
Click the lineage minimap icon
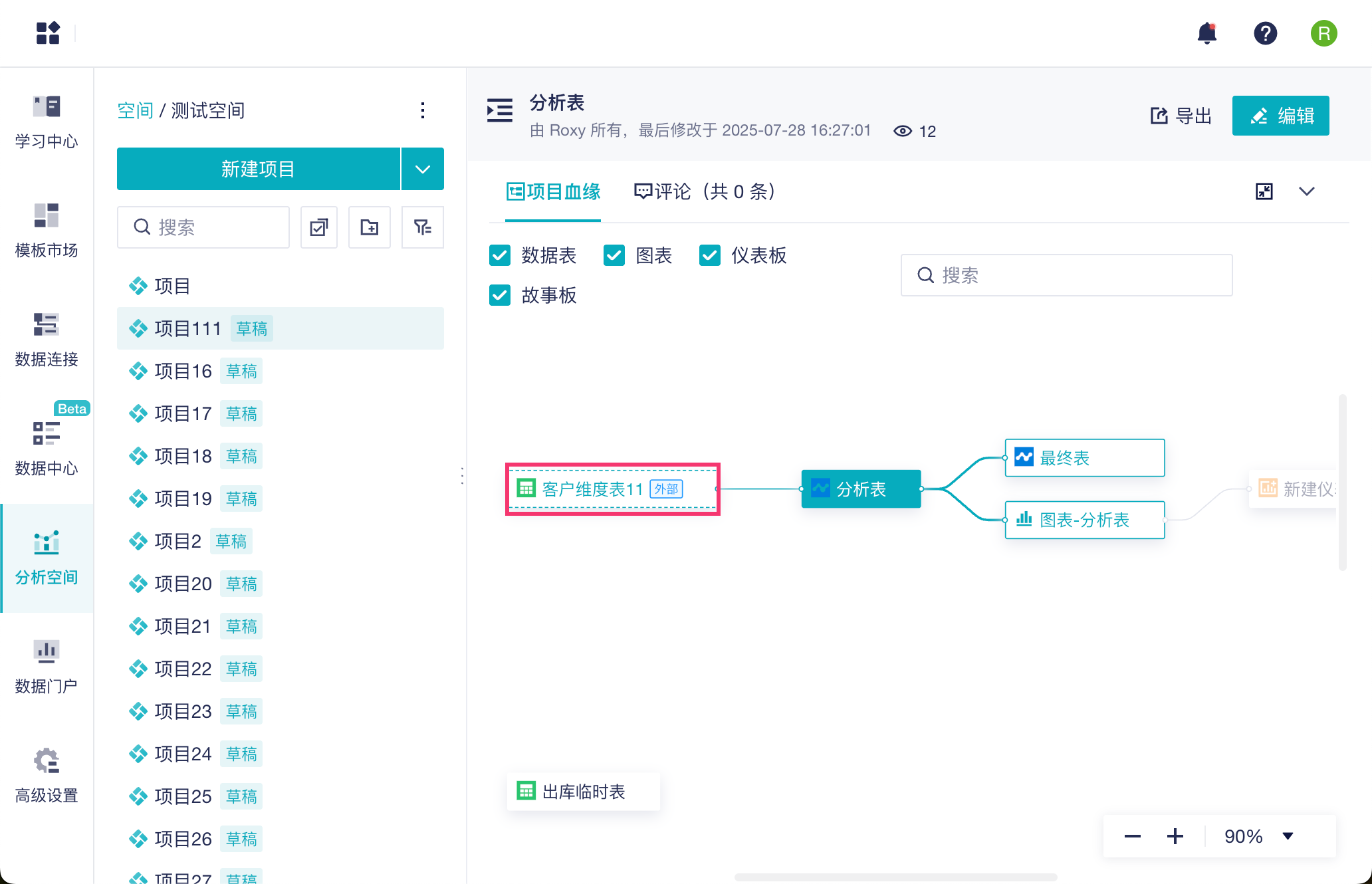click(1264, 191)
